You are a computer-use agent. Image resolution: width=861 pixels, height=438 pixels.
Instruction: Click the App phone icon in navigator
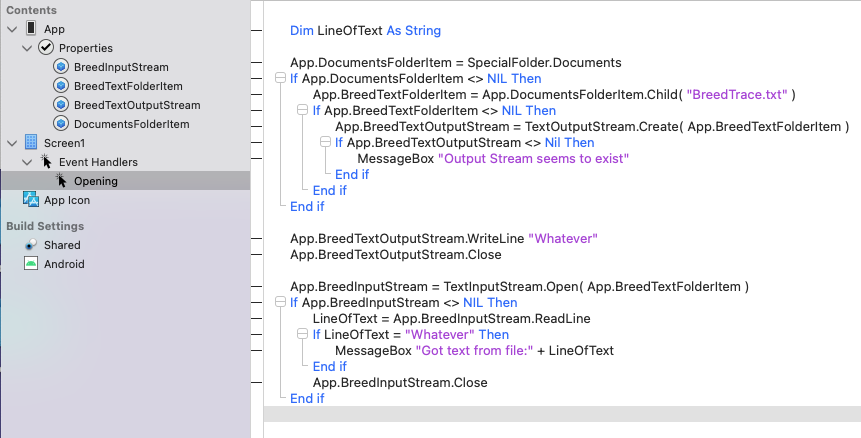pos(31,29)
